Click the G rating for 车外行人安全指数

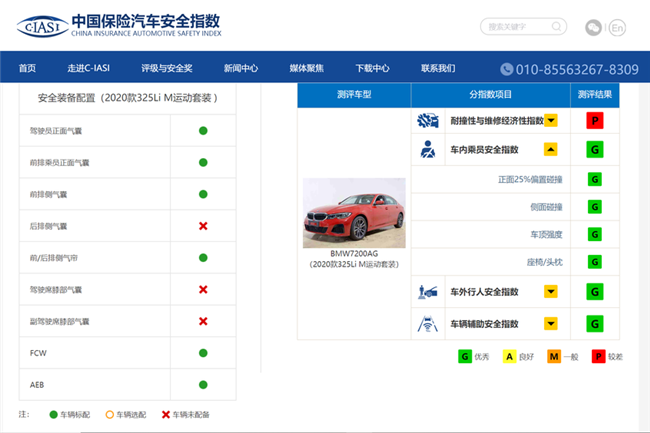click(595, 292)
